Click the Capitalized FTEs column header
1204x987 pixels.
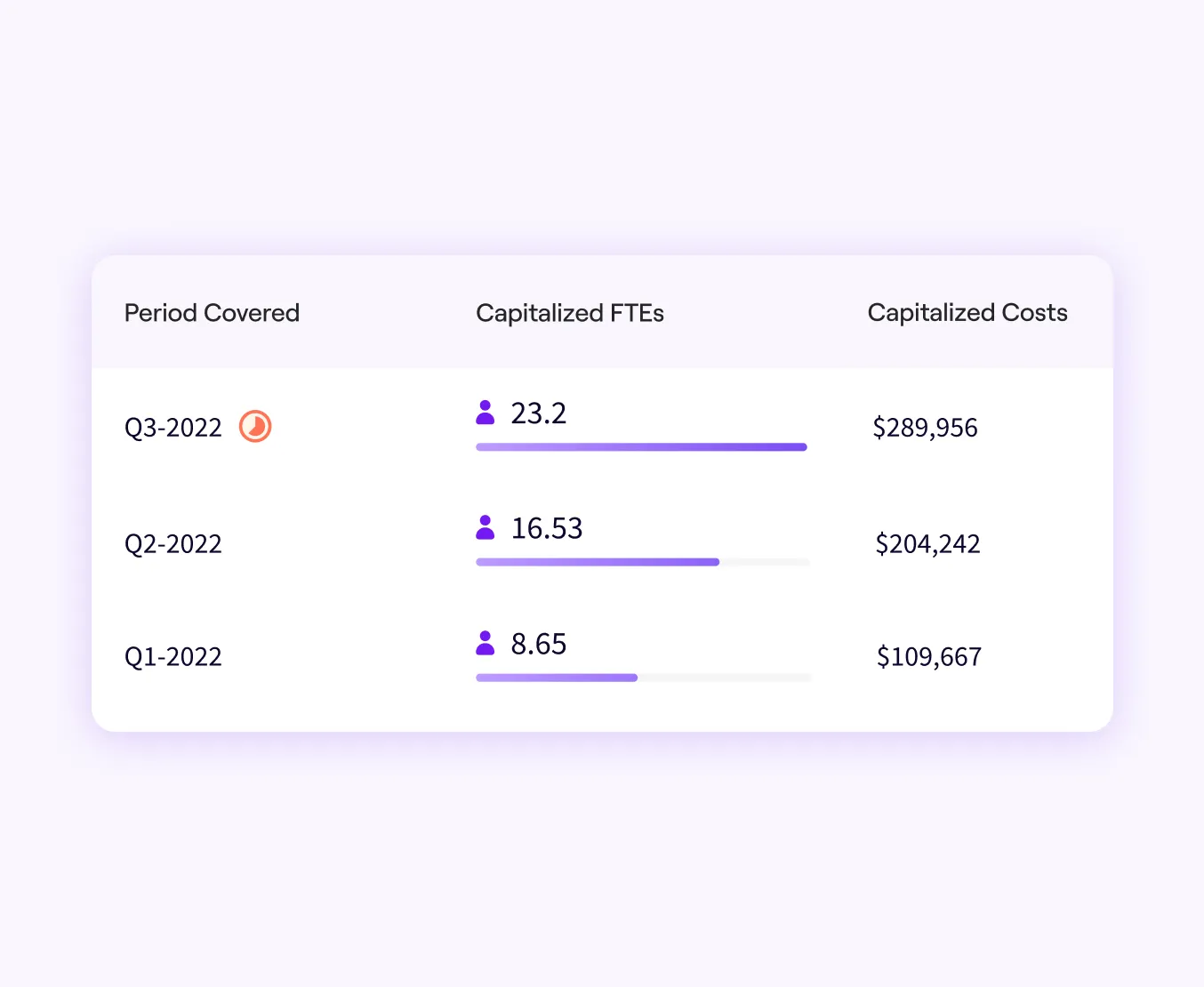(570, 313)
